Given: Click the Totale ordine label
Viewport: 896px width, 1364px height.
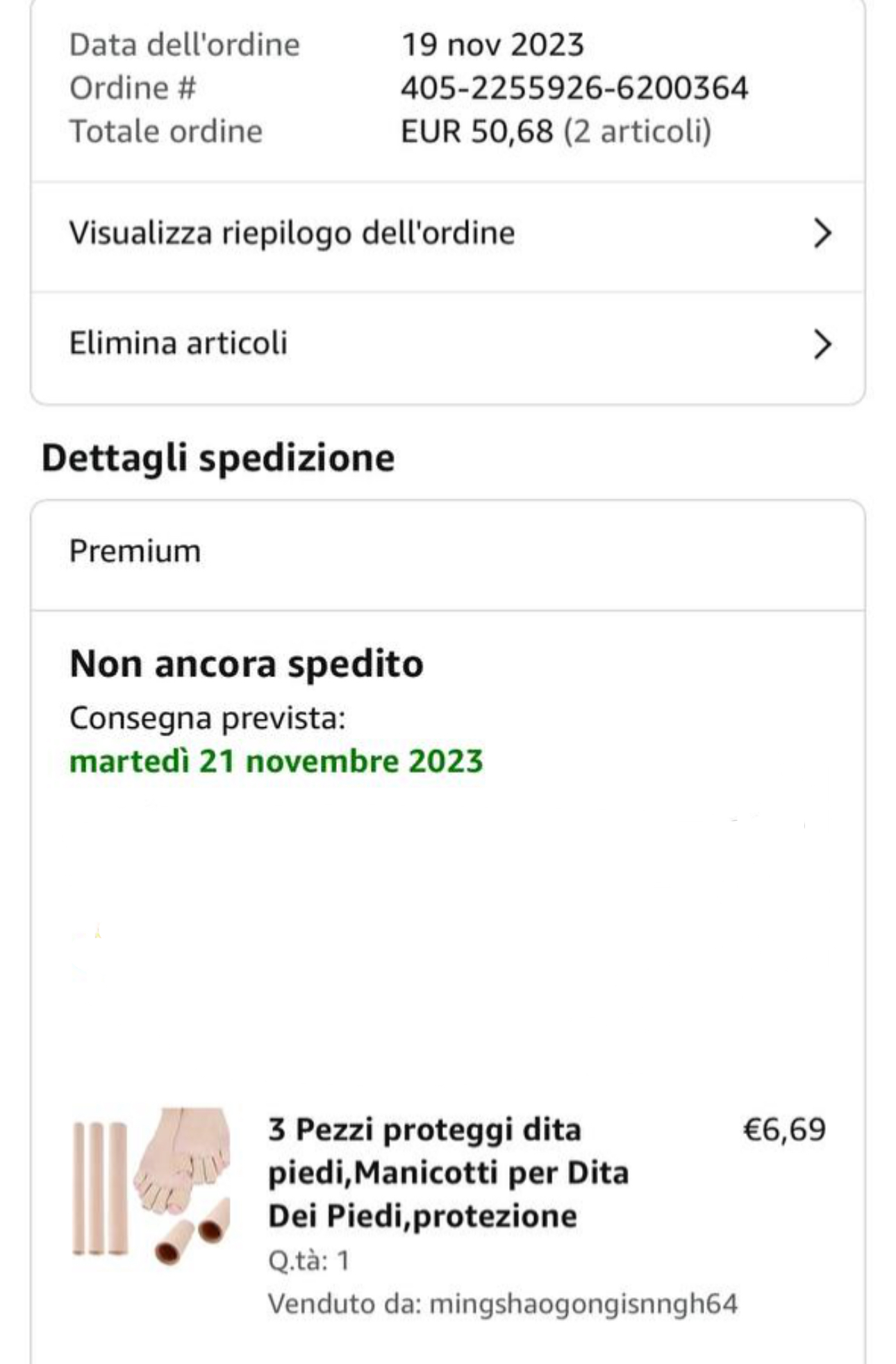Looking at the screenshot, I should coord(166,131).
